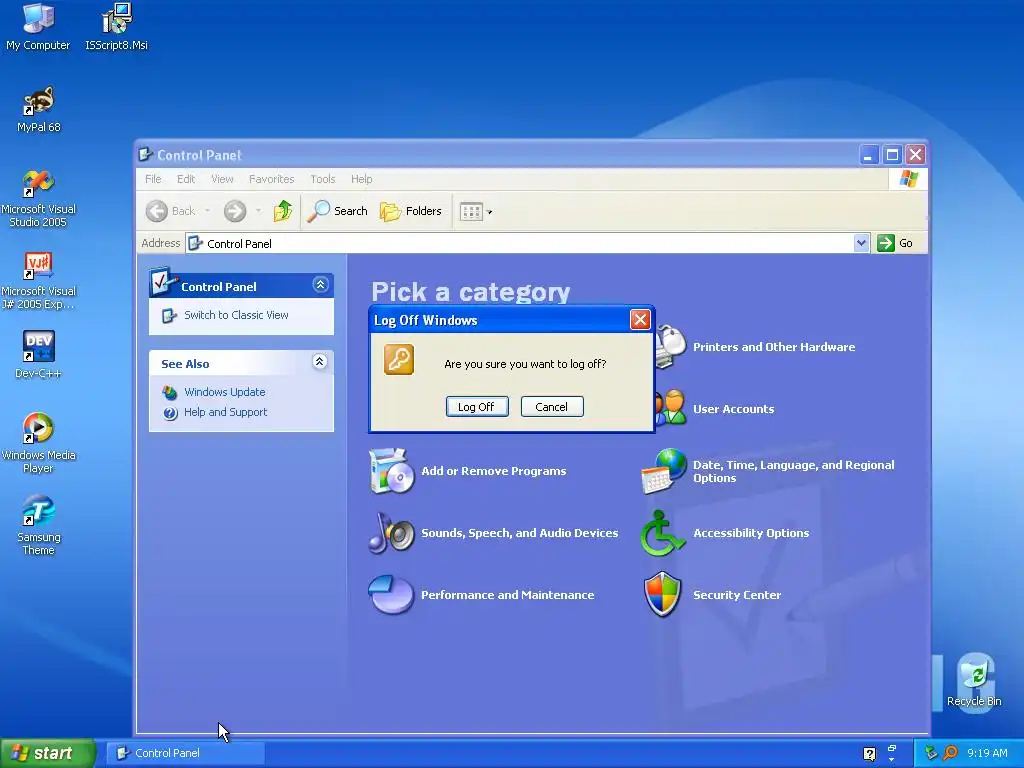The height and width of the screenshot is (768, 1024).
Task: Collapse the Control Panel sidebar section
Action: click(320, 285)
